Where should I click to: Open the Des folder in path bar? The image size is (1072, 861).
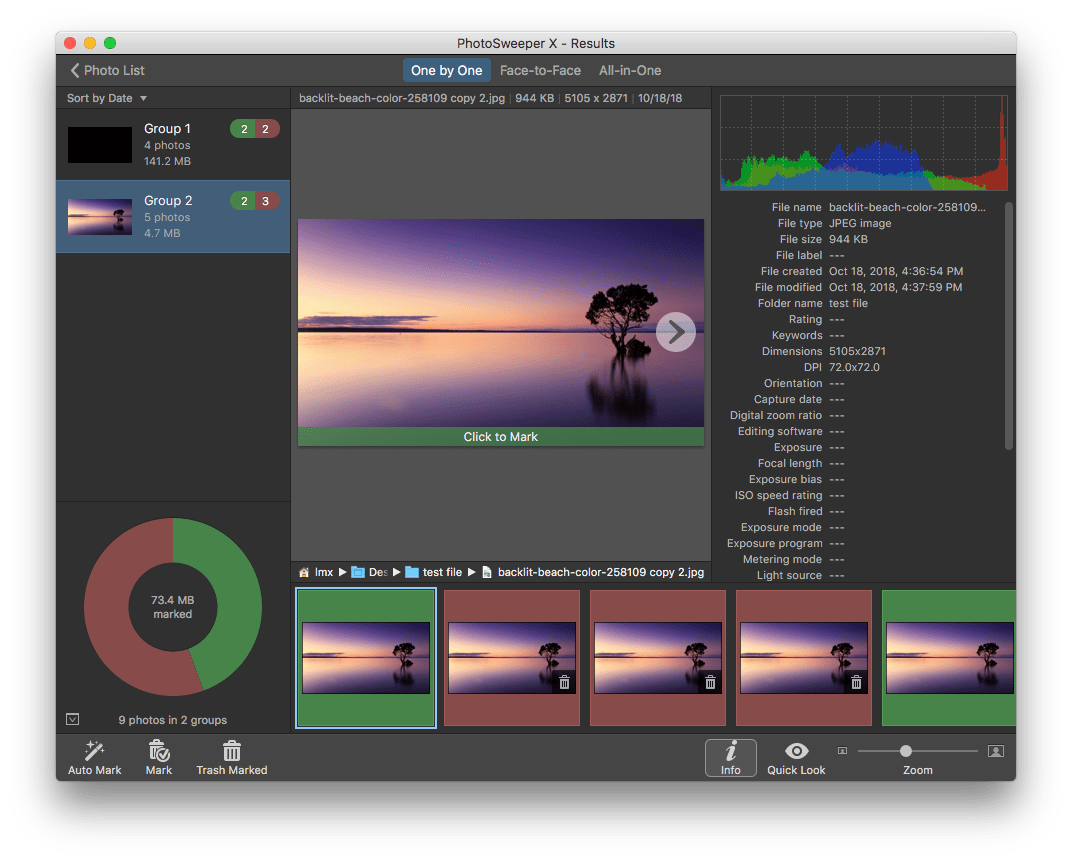point(370,572)
